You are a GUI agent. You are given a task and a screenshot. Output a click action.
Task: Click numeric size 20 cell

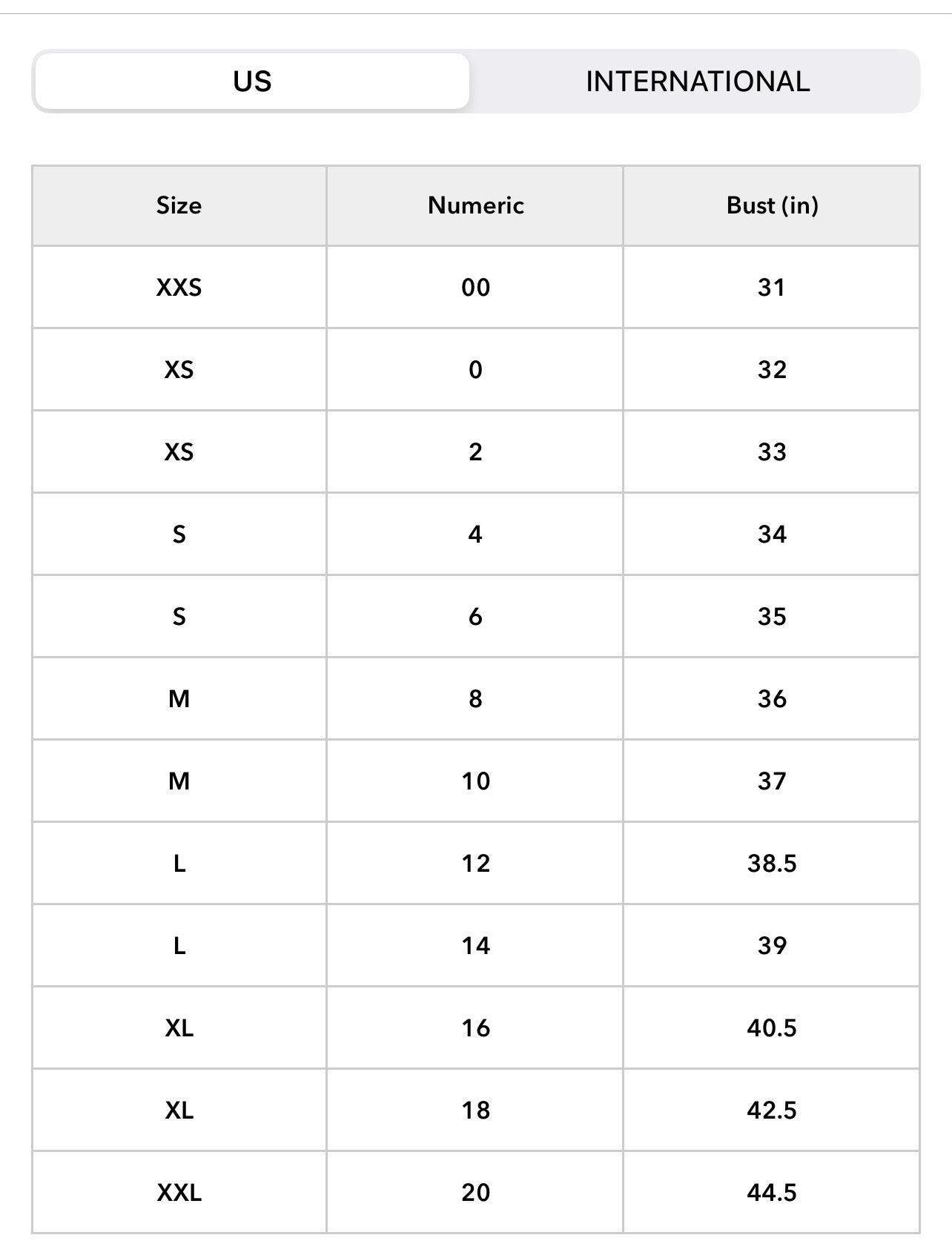tap(475, 1193)
